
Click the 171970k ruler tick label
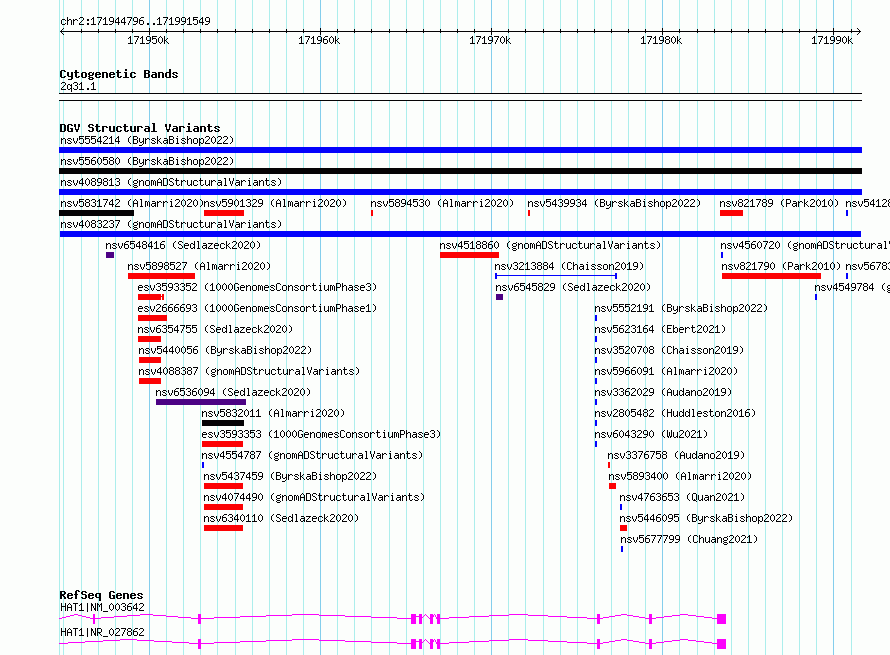tap(490, 40)
